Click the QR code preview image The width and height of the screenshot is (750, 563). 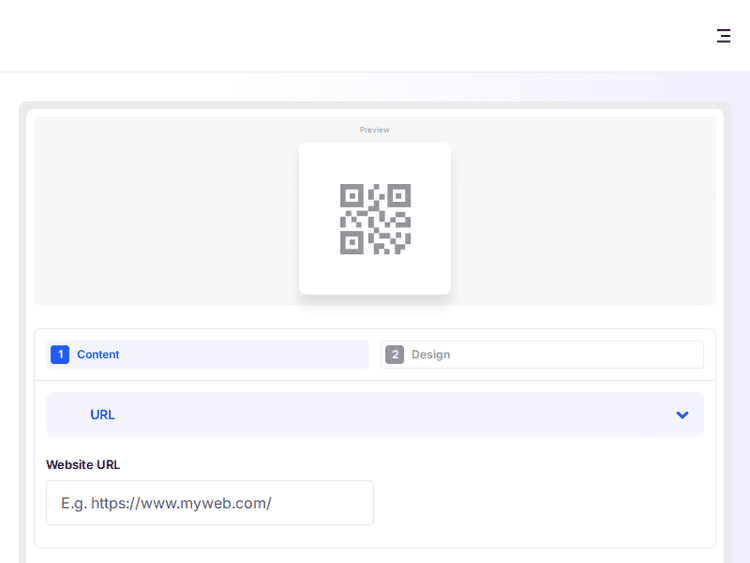click(375, 219)
